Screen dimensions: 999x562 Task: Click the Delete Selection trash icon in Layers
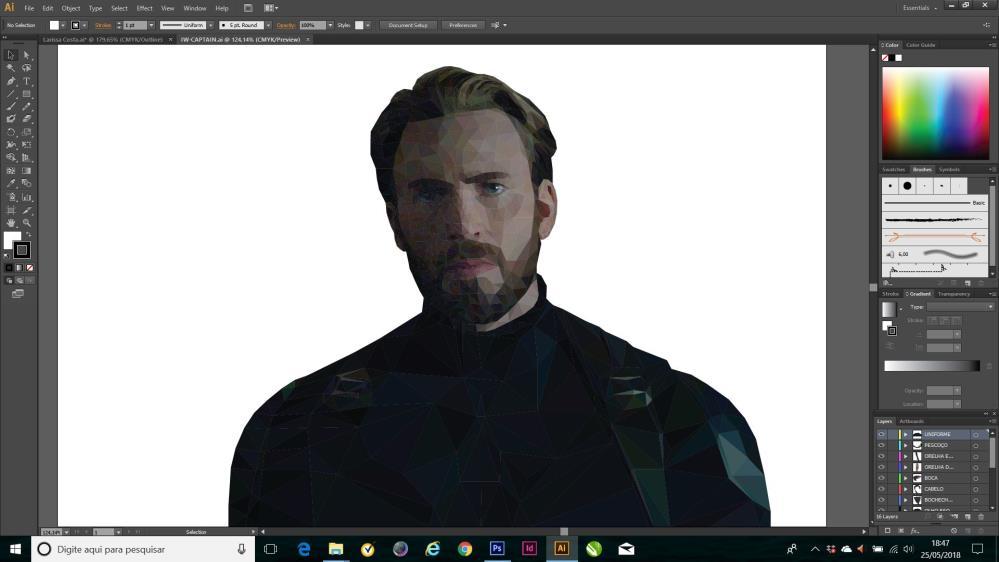click(x=981, y=517)
